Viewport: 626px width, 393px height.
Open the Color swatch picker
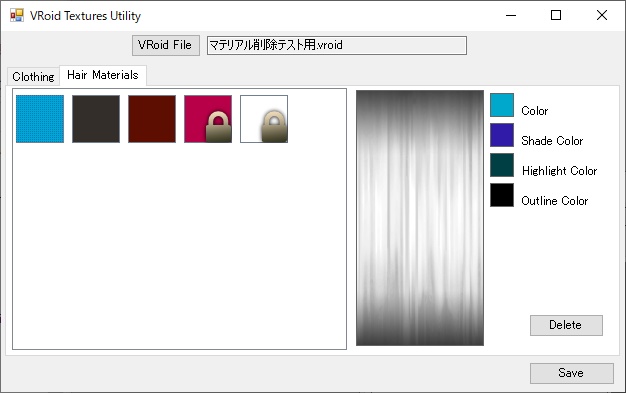click(502, 105)
